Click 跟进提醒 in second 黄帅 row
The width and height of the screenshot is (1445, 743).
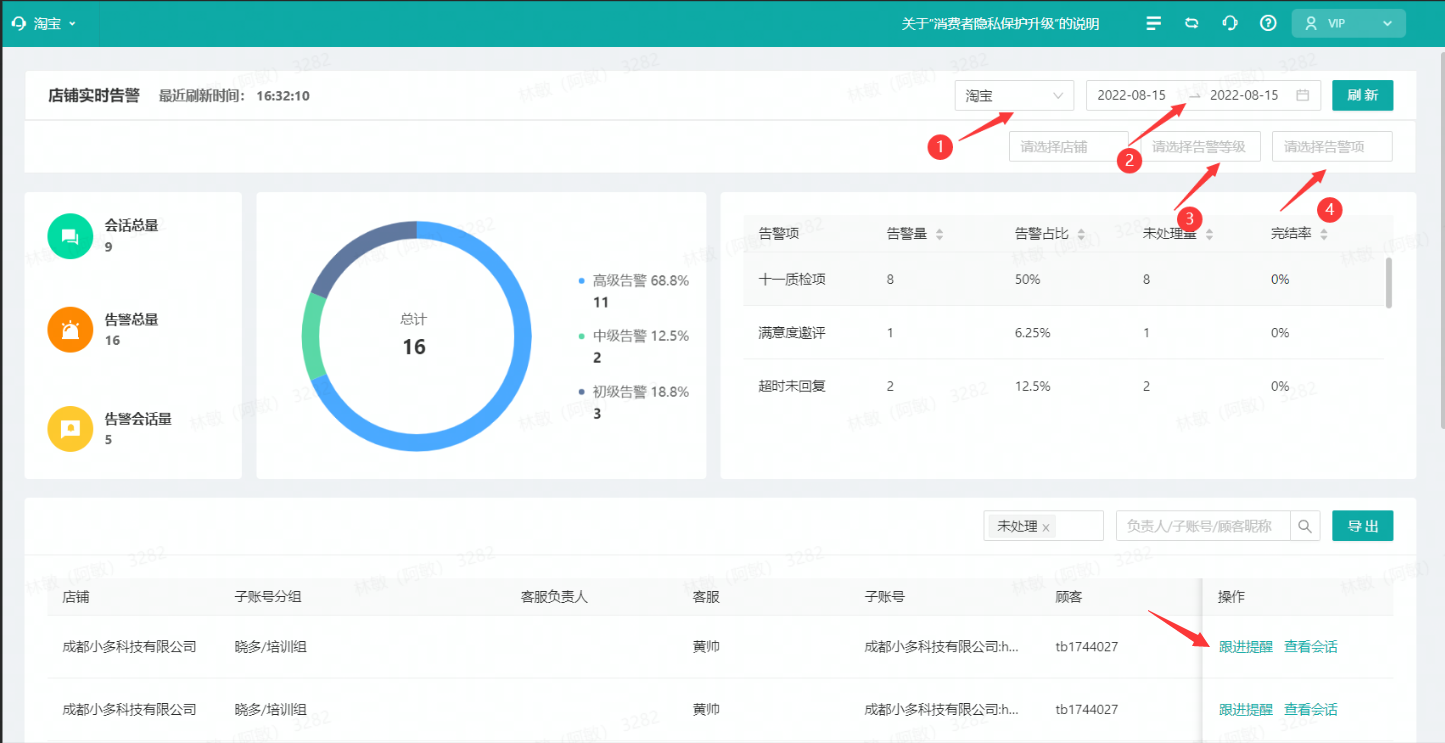click(1245, 710)
